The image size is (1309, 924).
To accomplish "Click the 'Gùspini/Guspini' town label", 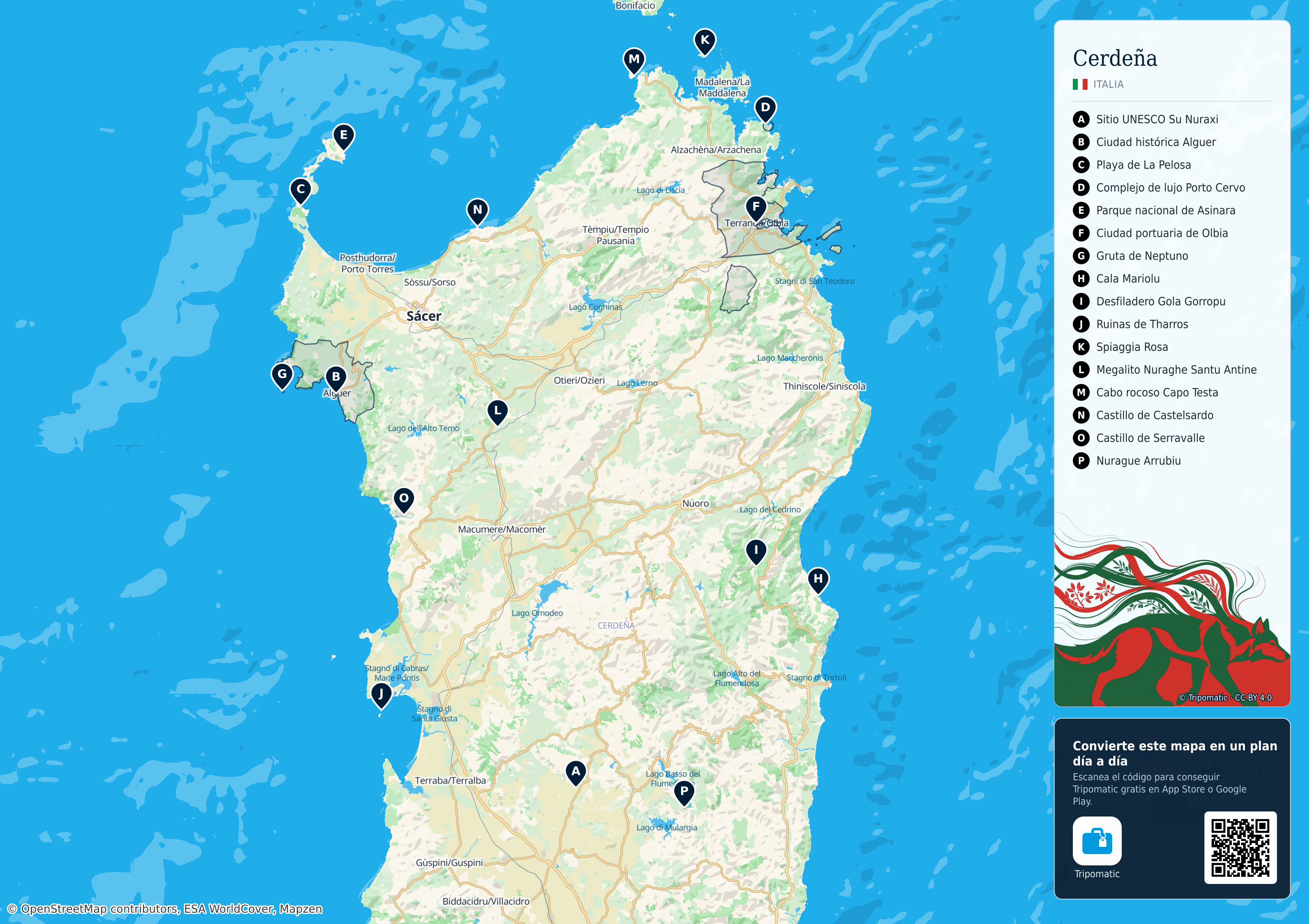I will click(449, 862).
